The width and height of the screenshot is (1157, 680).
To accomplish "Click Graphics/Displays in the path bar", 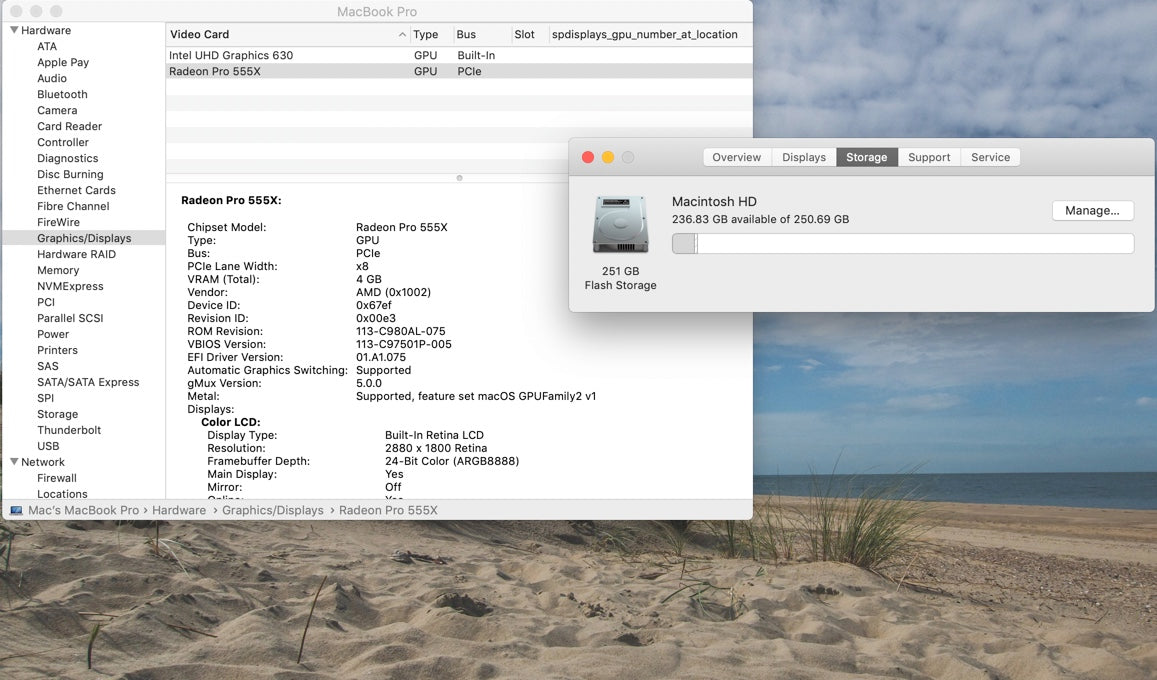I will (273, 510).
